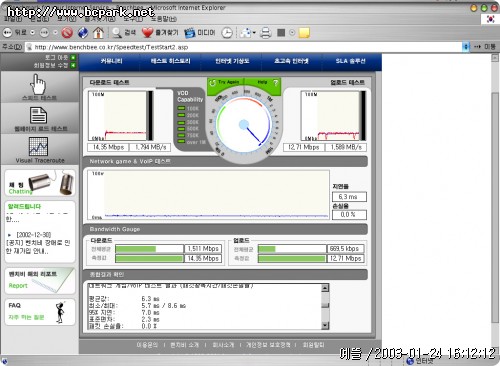Open the SLA solution navigation tab
Image resolution: width=500 pixels, height=366 pixels.
pos(350,61)
